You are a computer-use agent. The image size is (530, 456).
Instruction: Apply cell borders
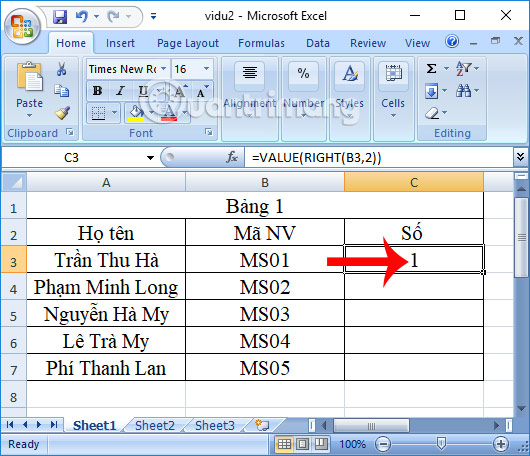98,113
